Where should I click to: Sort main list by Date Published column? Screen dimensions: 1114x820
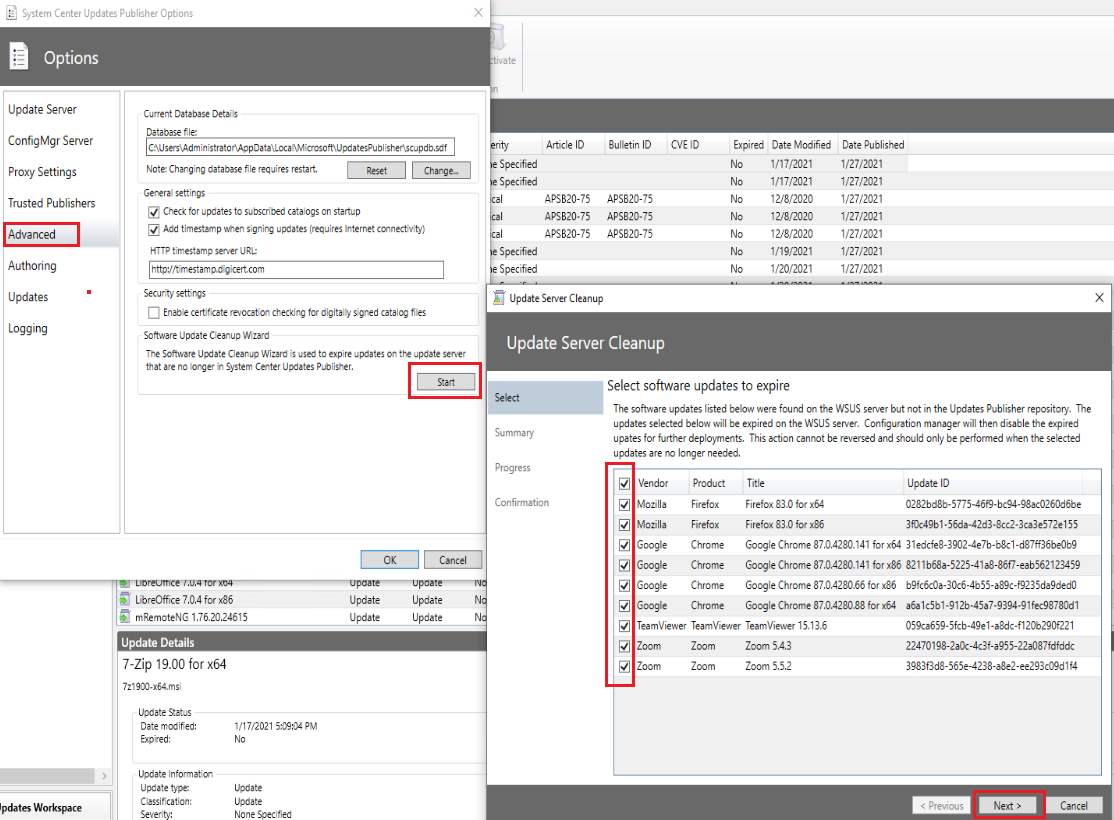(872, 145)
